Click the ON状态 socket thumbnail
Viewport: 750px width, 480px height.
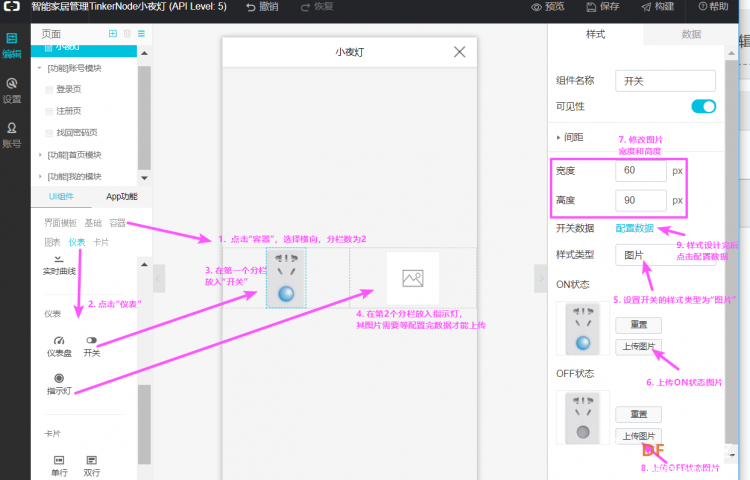[x=583, y=328]
